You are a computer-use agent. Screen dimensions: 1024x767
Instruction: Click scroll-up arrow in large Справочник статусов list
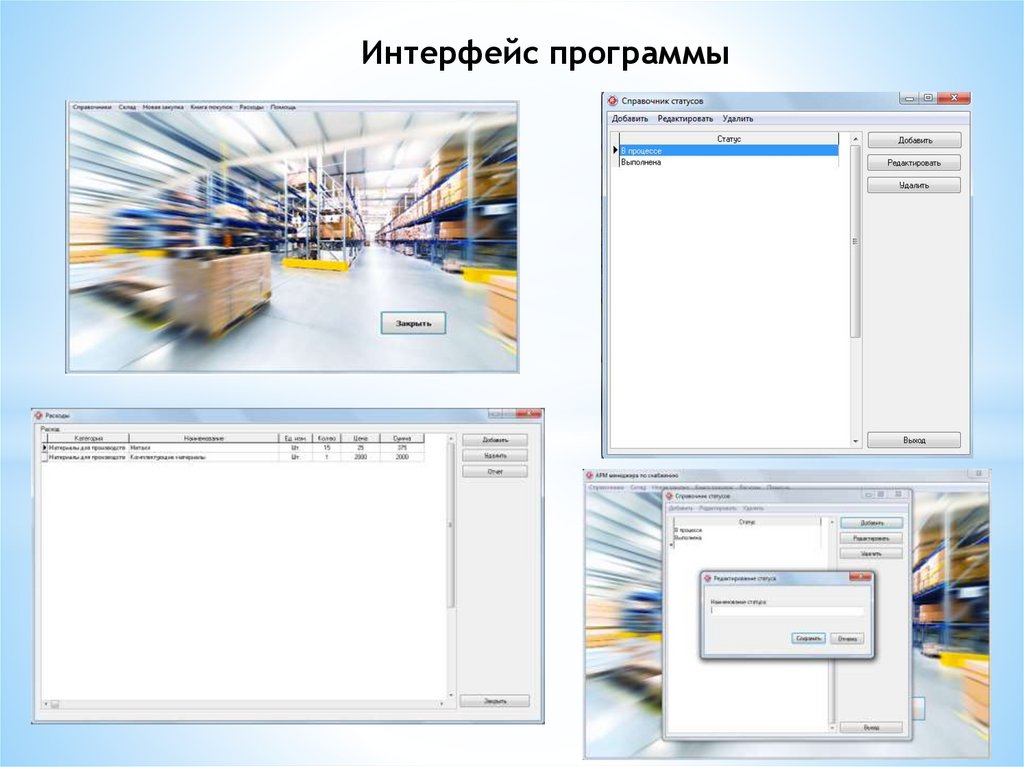pos(856,139)
